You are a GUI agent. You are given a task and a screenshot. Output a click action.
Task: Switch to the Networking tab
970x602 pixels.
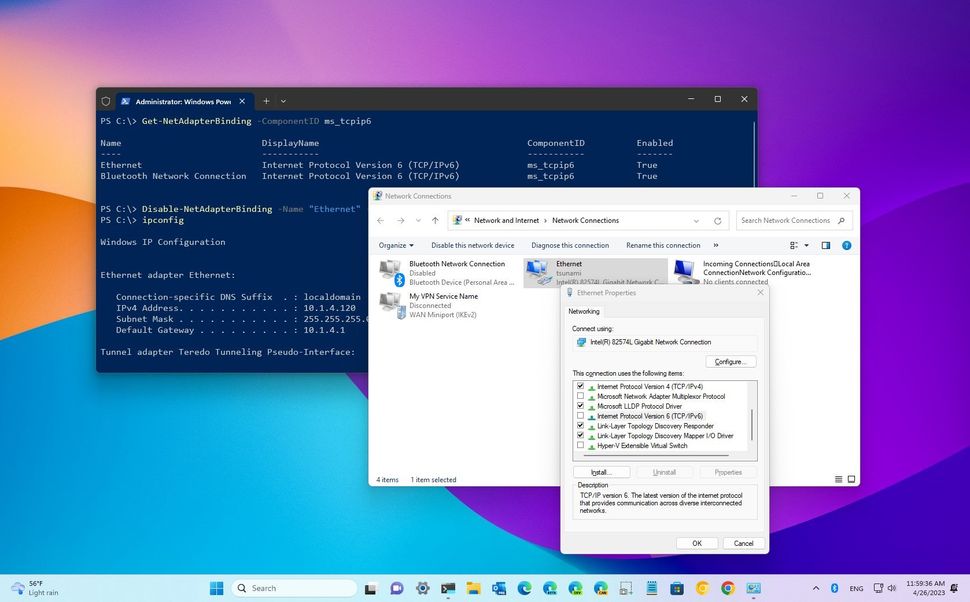point(583,311)
